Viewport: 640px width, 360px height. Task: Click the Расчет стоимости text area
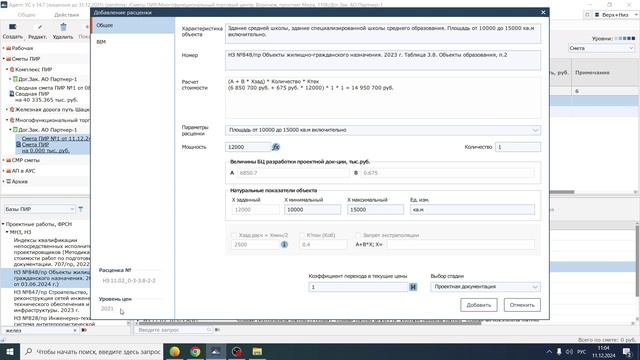(x=383, y=98)
